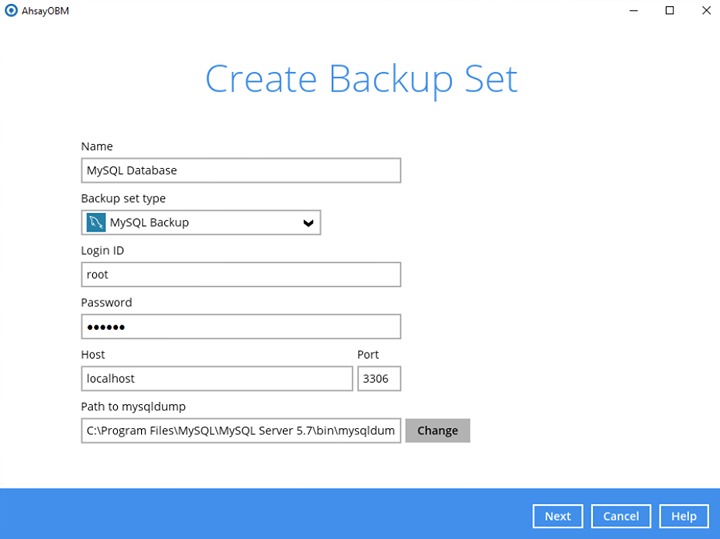Click the Login ID field containing root

[240, 274]
